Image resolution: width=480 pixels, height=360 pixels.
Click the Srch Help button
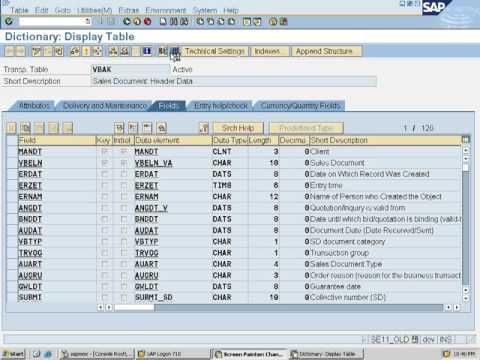(x=238, y=128)
